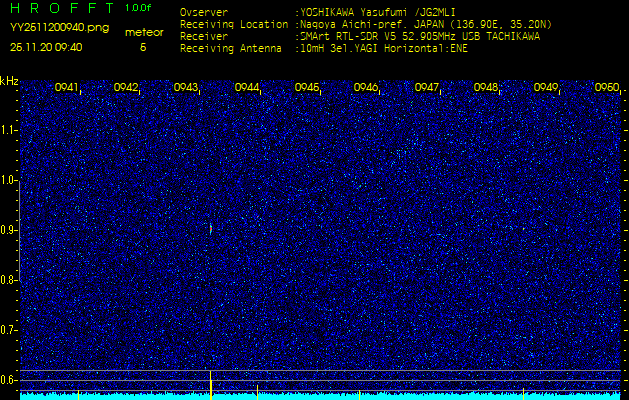Image resolution: width=629 pixels, height=400 pixels.
Task: Select the 0947 time marker
Action: (426, 88)
